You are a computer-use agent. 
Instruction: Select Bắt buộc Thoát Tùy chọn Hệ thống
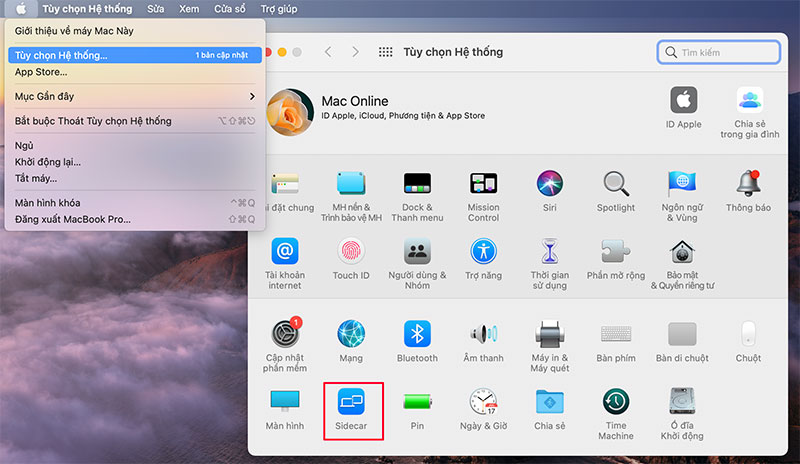pyautogui.click(x=135, y=121)
